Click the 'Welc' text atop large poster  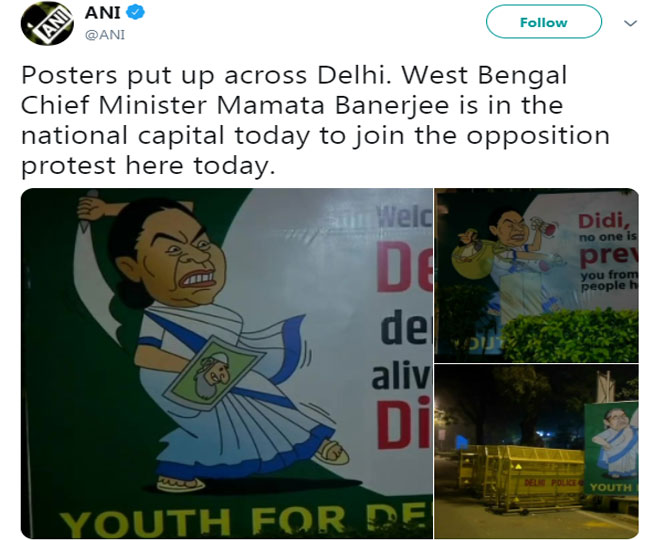405,216
